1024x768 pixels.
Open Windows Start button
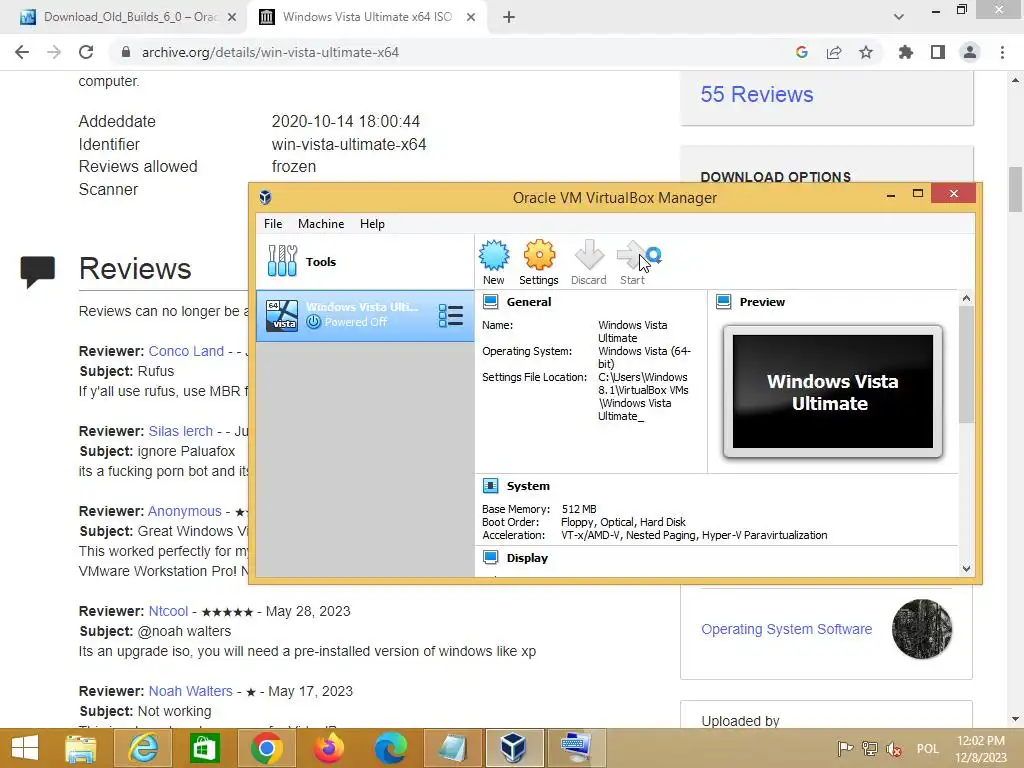pyautogui.click(x=25, y=748)
